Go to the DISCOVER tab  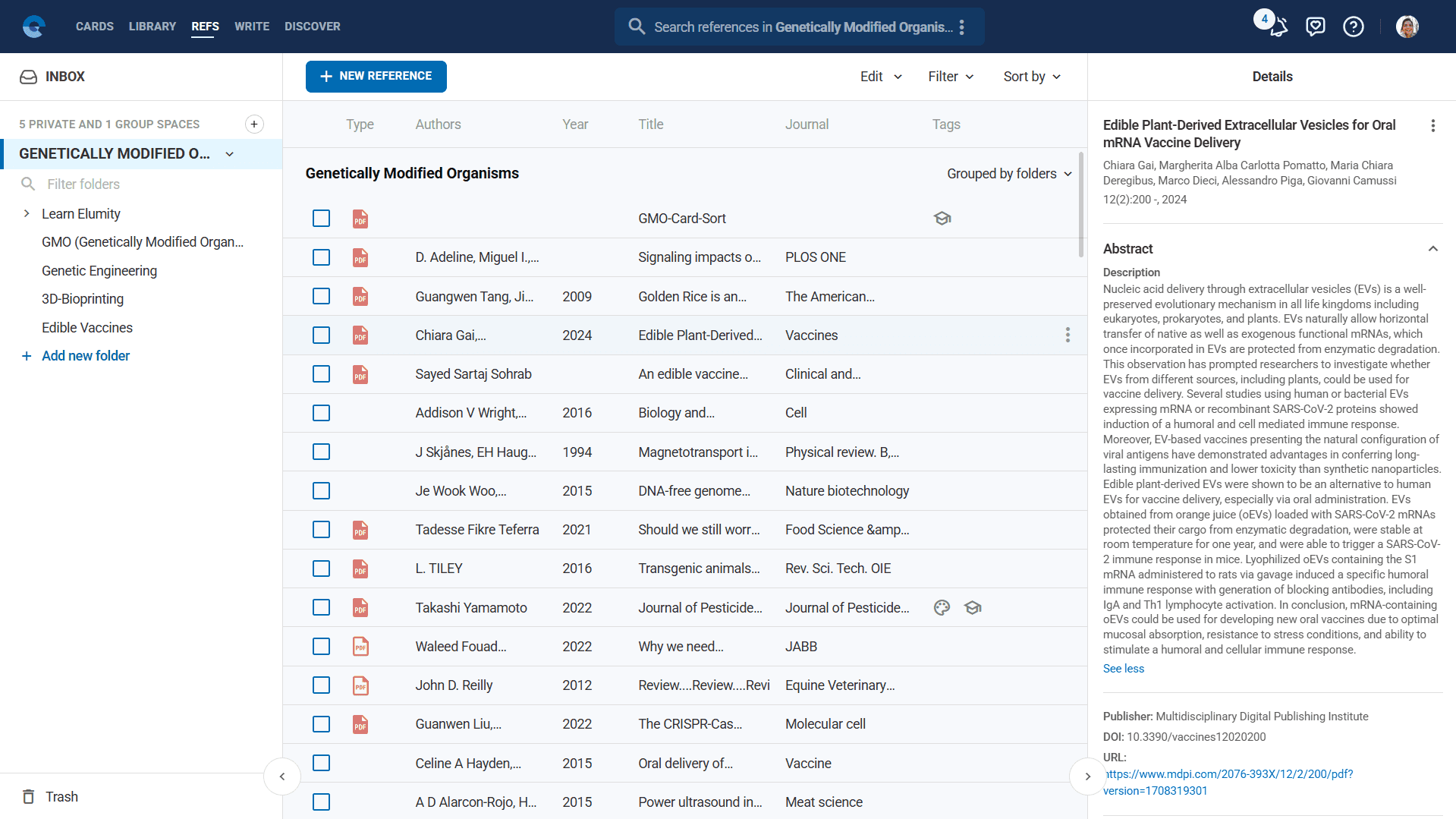(312, 27)
